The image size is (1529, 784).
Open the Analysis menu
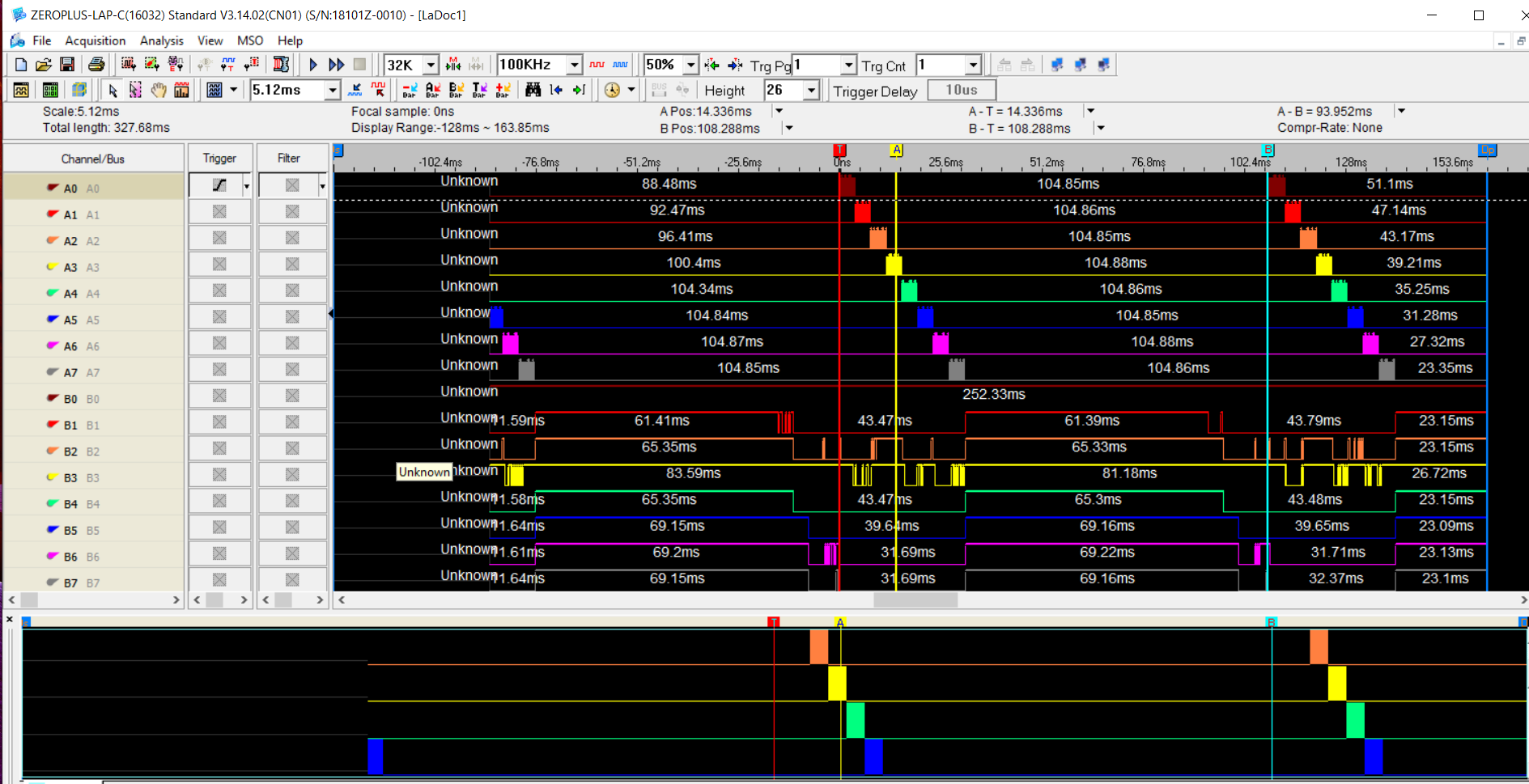(x=162, y=40)
